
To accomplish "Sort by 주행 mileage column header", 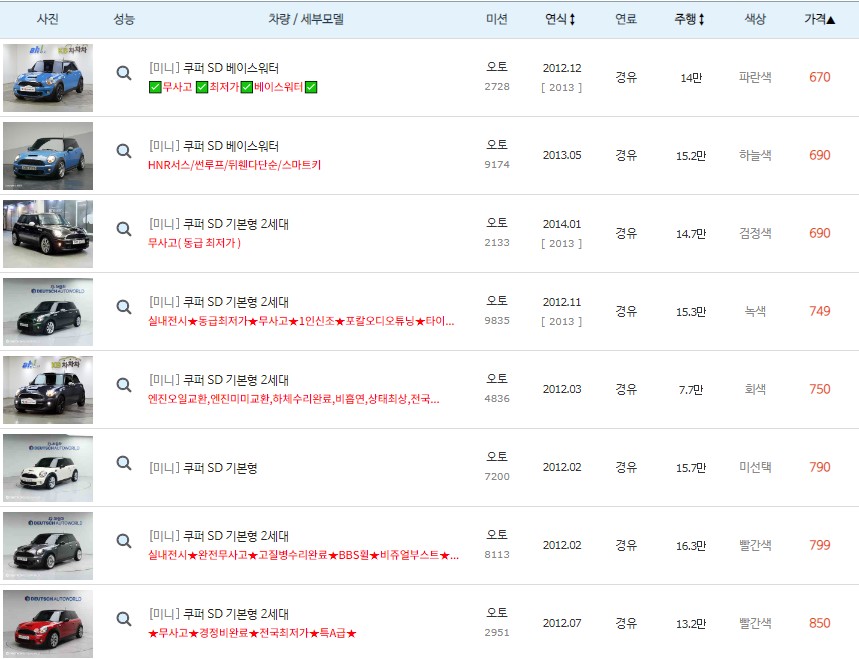I will tap(689, 19).
